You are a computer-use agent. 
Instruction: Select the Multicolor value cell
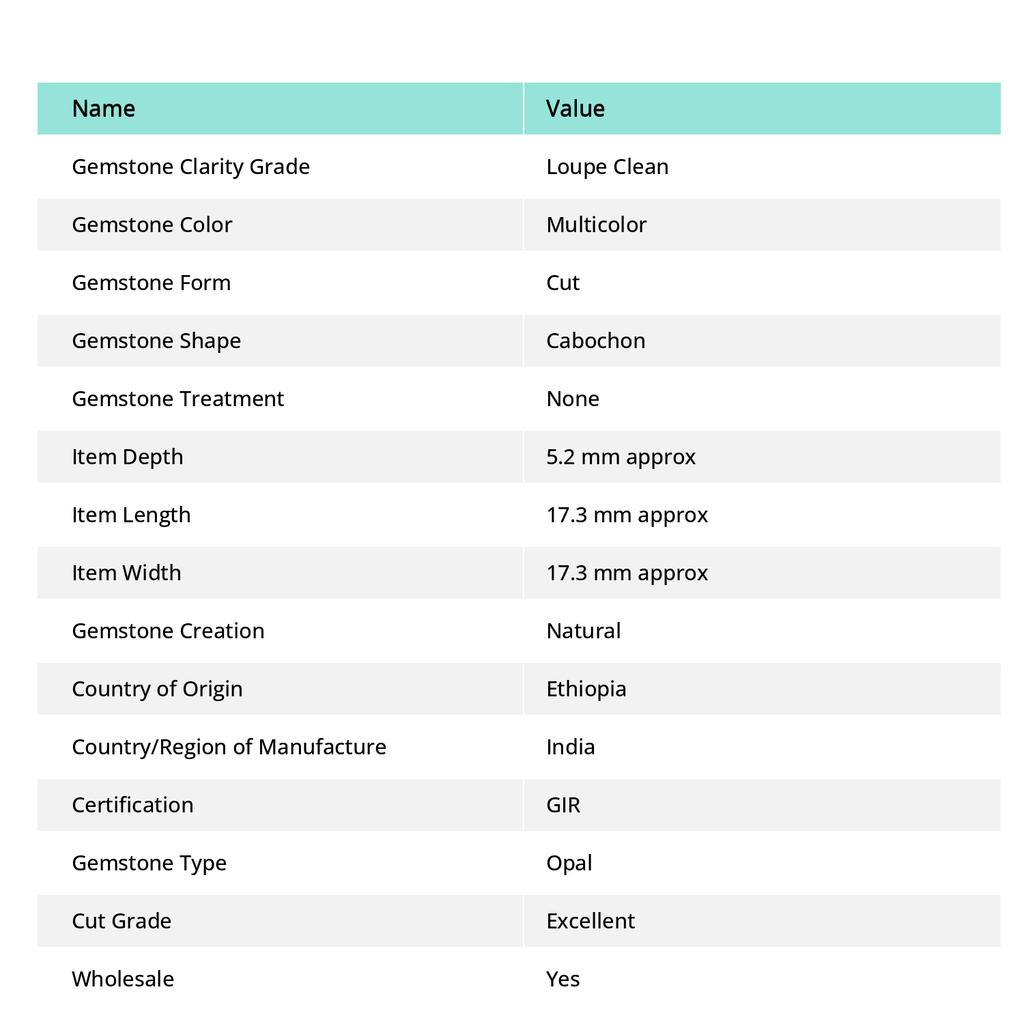pos(761,225)
